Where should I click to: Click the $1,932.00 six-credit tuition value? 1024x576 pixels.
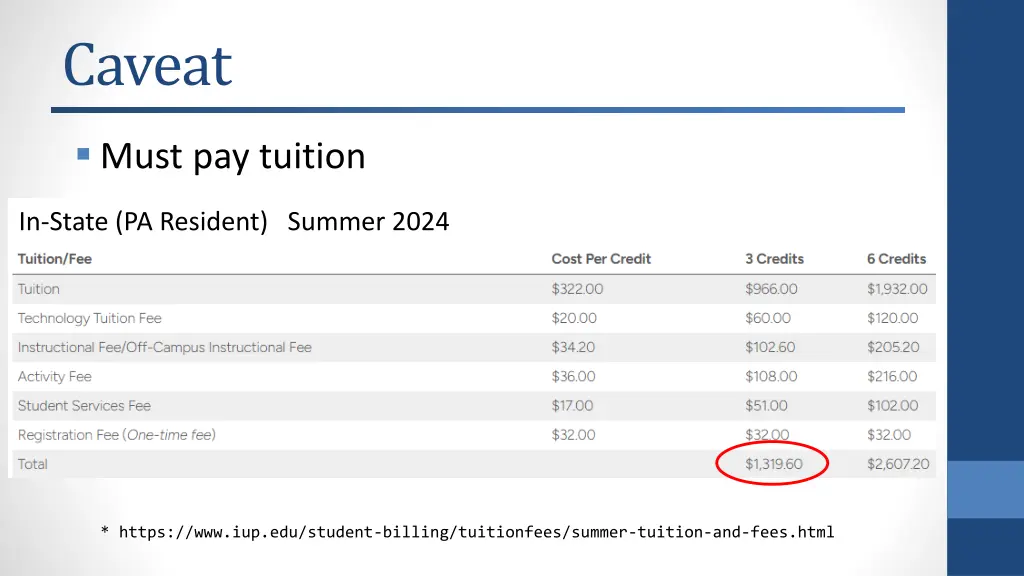coord(897,289)
